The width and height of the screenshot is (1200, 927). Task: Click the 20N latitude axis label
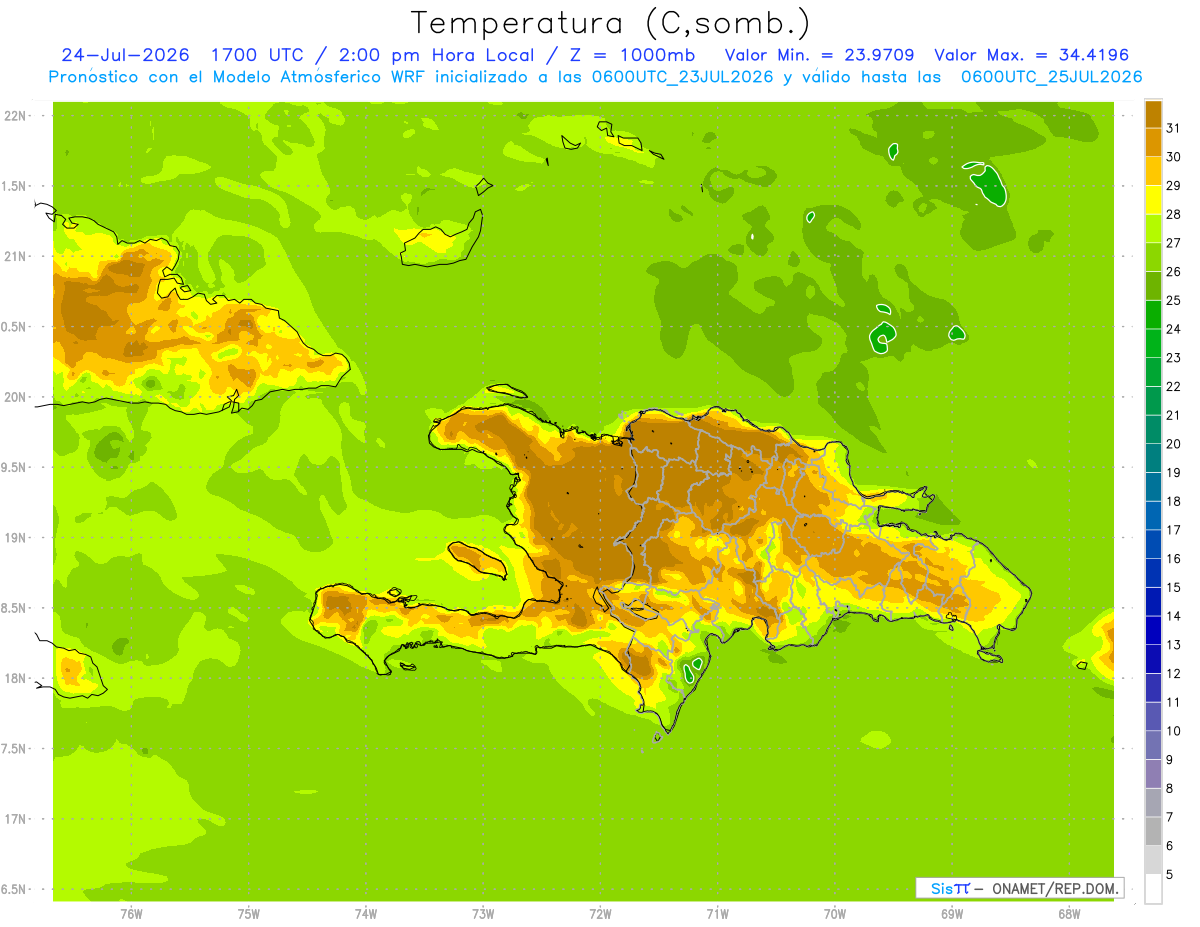pos(16,397)
